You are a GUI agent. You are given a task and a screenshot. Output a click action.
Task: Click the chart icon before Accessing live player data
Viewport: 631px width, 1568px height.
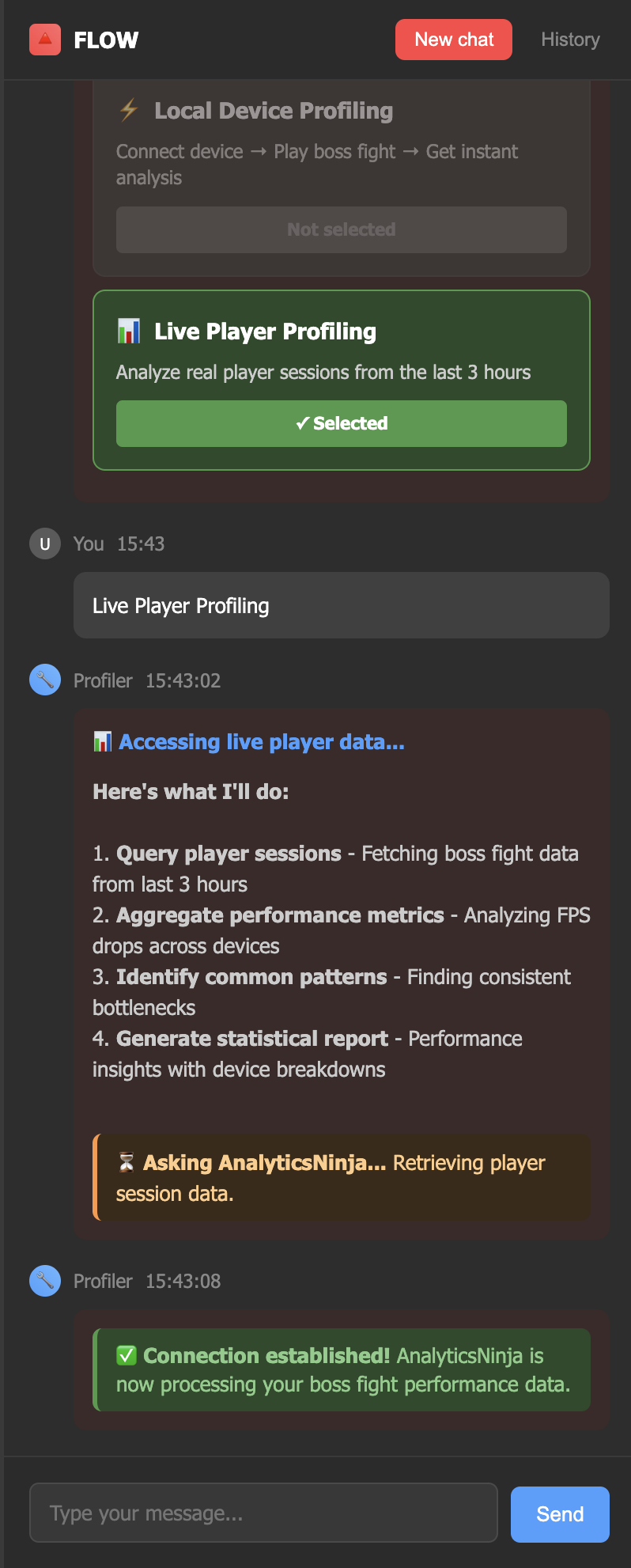[x=102, y=741]
